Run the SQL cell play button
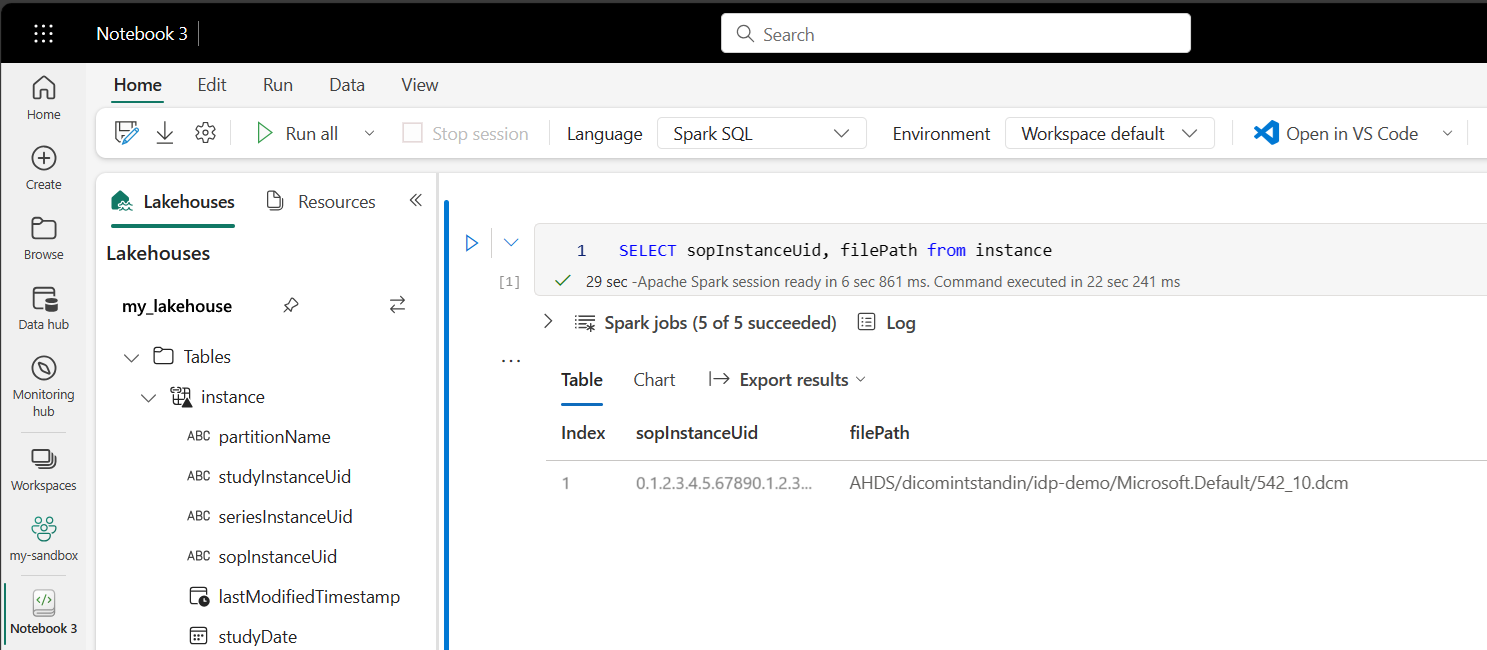 pyautogui.click(x=472, y=242)
